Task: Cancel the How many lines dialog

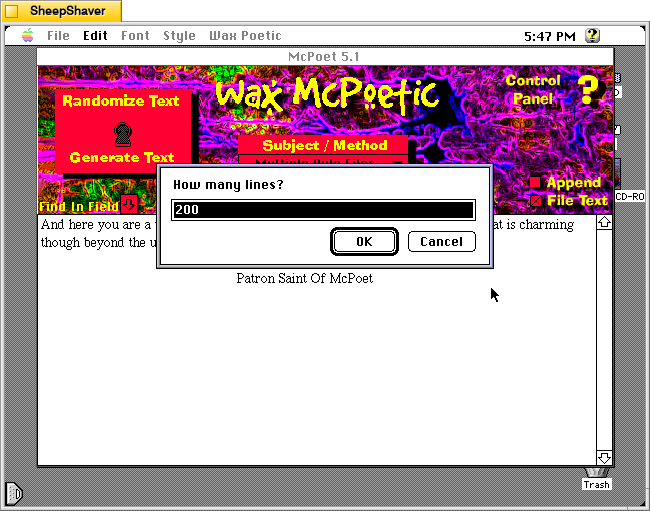Action: [x=441, y=242]
